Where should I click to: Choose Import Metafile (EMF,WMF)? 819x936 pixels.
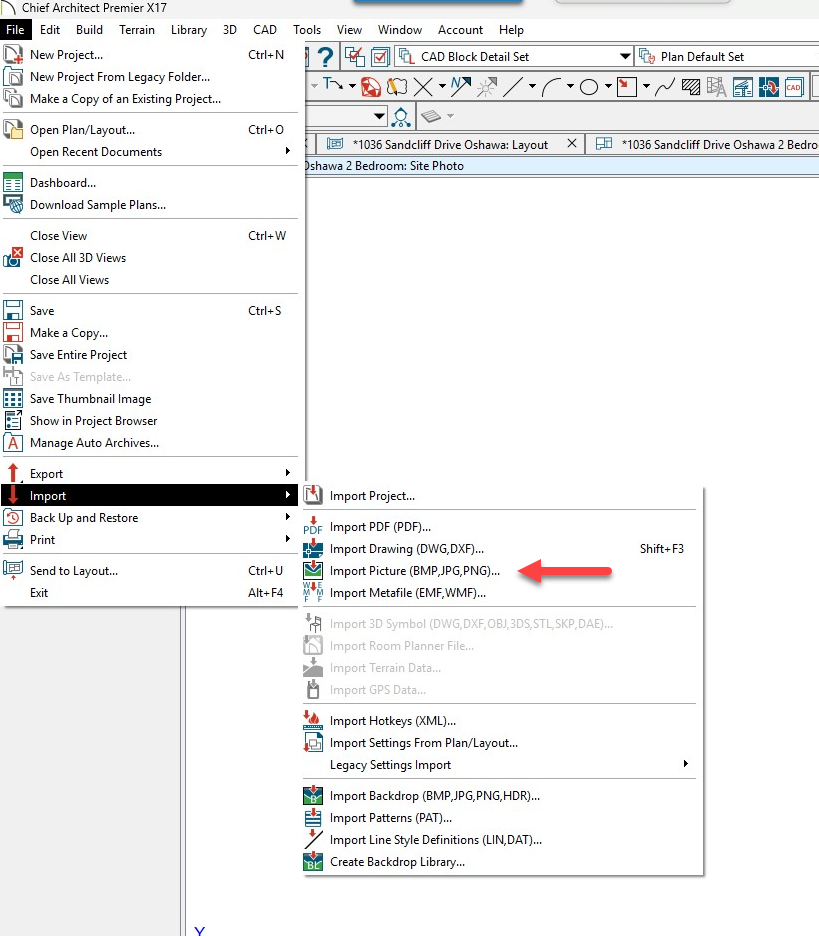pos(500,593)
